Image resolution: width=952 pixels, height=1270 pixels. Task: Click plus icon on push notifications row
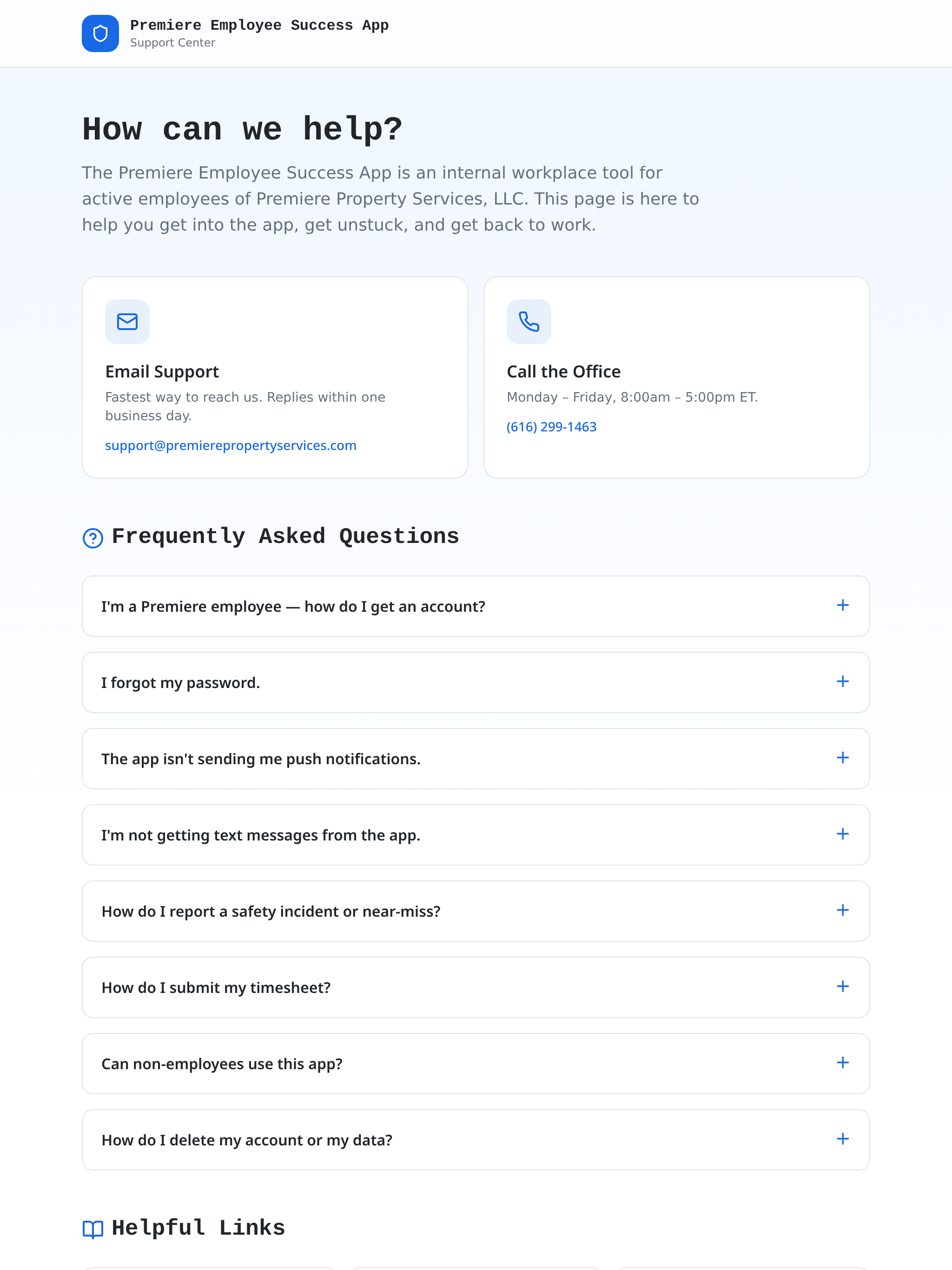842,758
